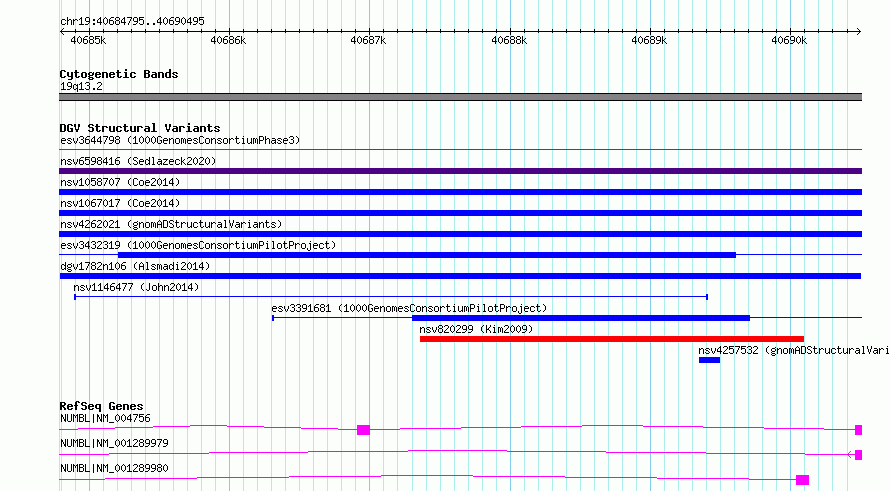Click the 40689k ruler label
This screenshot has width=890, height=491.
pyautogui.click(x=649, y=40)
